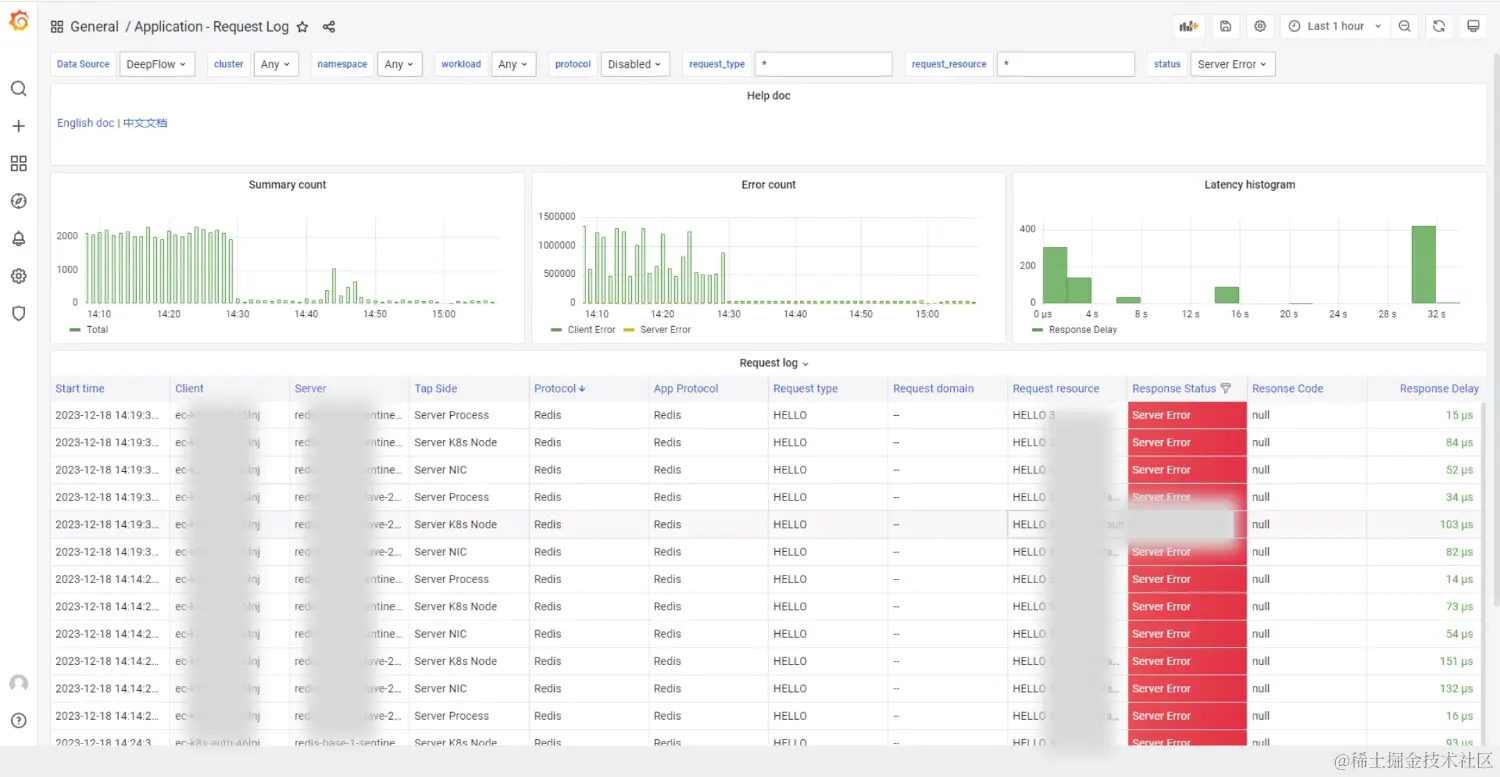Sort by Tap Side column header

coord(436,389)
